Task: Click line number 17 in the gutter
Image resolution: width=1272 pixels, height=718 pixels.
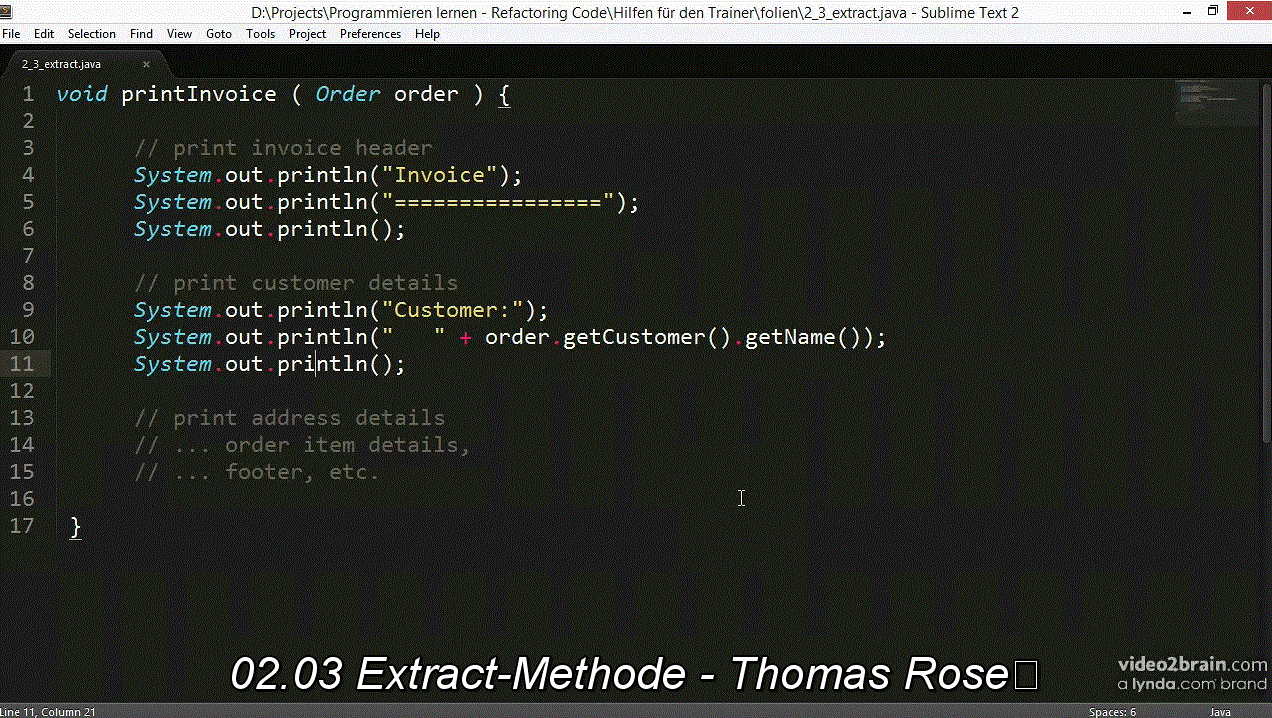Action: (21, 526)
